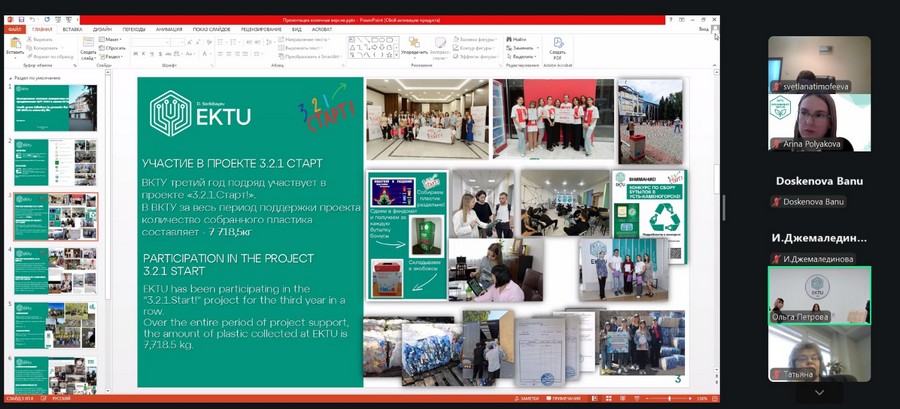Viewport: 900px width, 409px height.
Task: Click the Undo arrow in quick access toolbar
Action: click(32, 19)
